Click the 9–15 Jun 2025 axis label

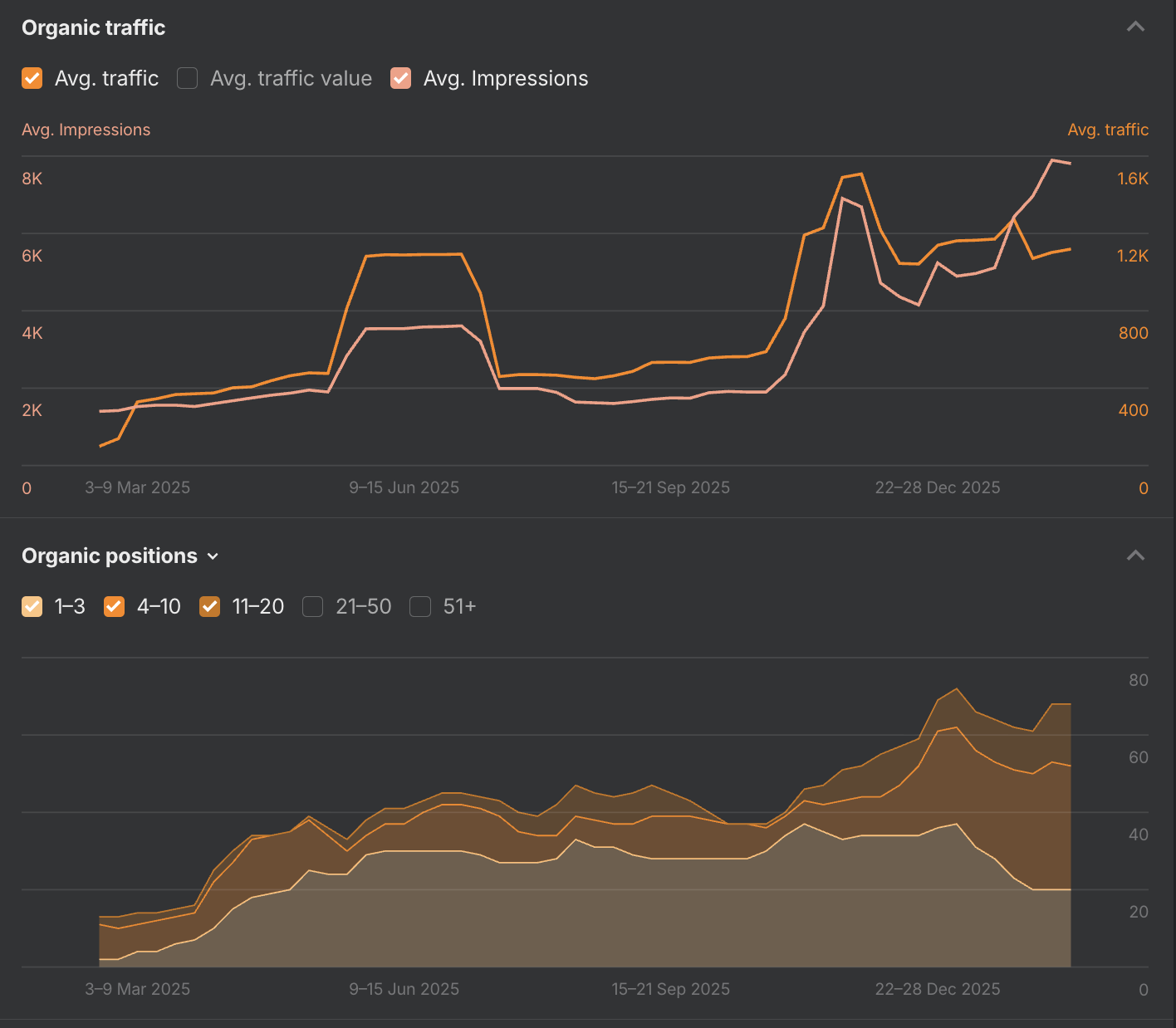tap(404, 487)
